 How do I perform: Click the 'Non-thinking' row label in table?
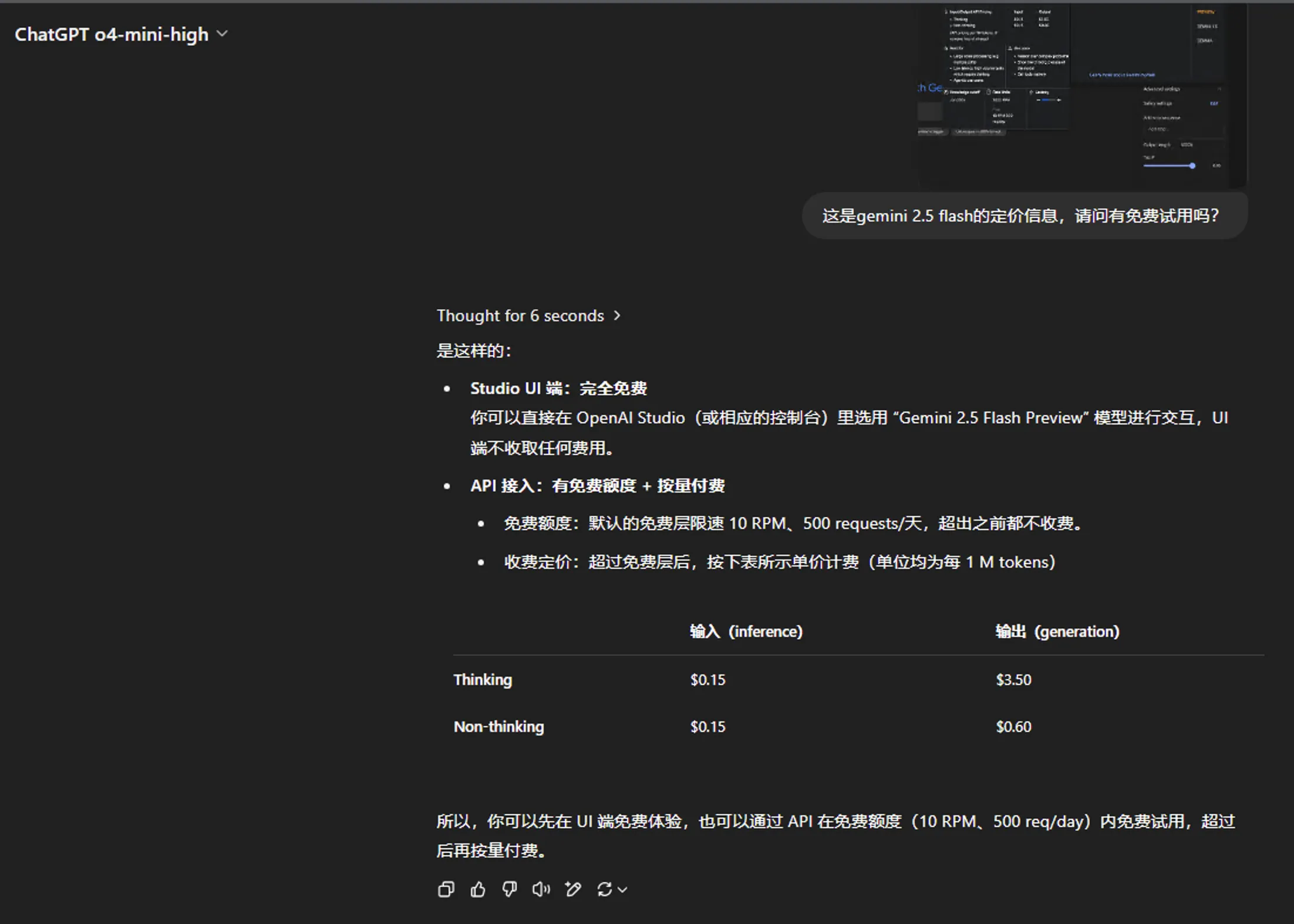click(x=498, y=727)
